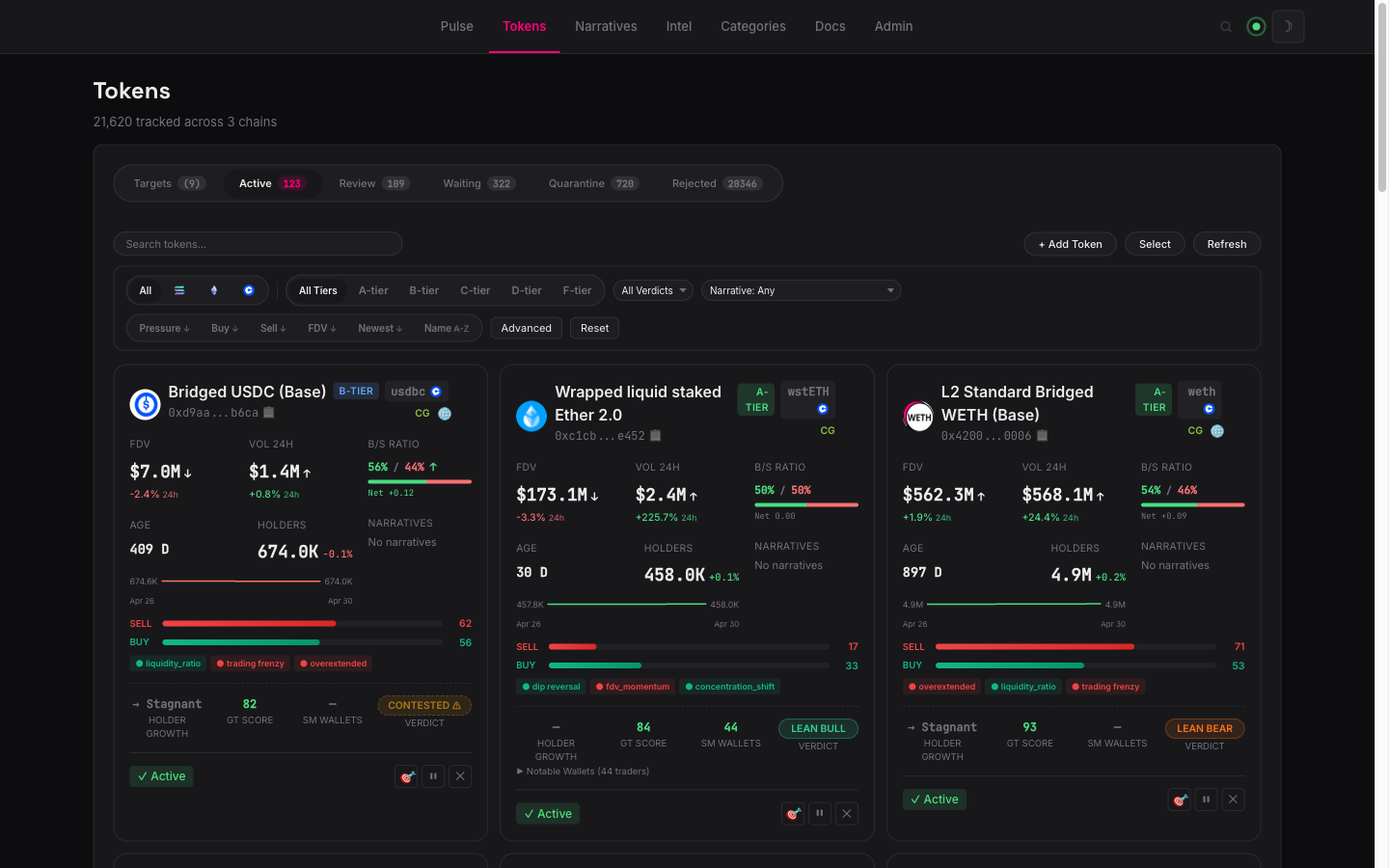This screenshot has width=1389, height=868.
Task: Copy the wstETH contract address
Action: coord(656,436)
